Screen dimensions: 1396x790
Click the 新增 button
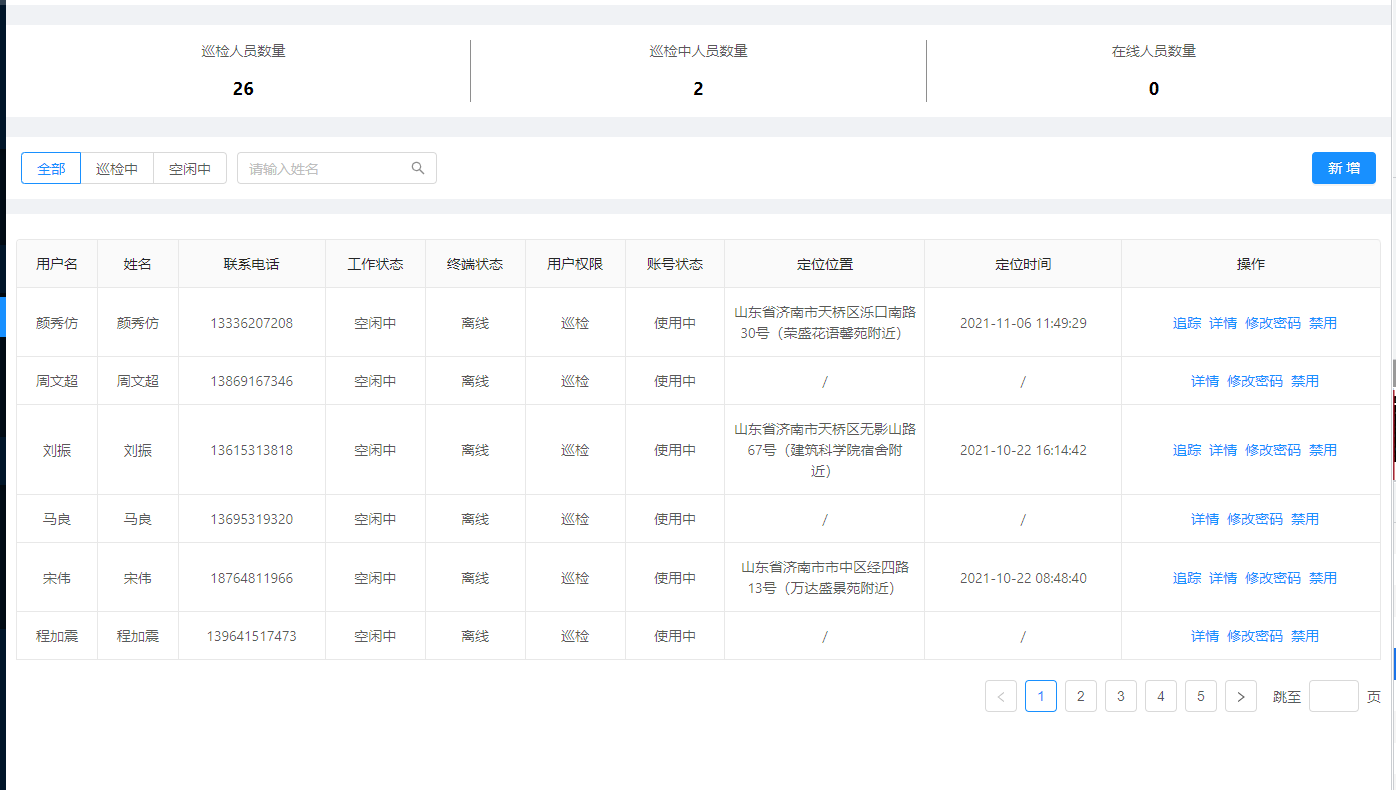(1343, 168)
